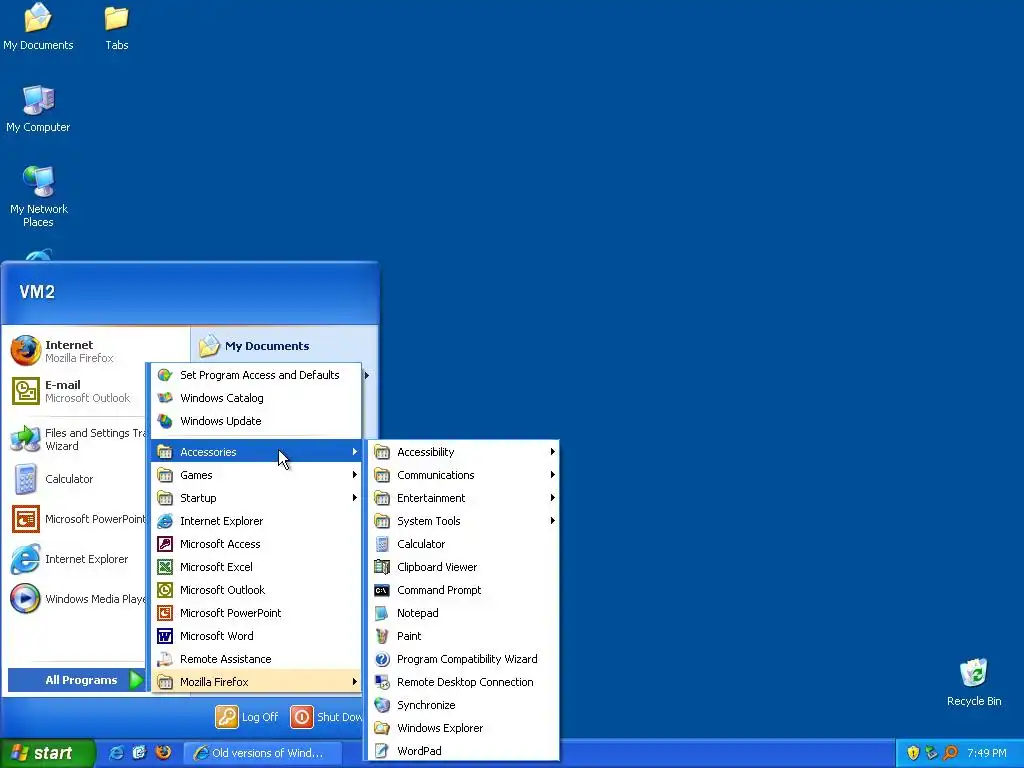Open Files and Settings Transfer Wizard
This screenshot has width=1024, height=768.
point(77,440)
